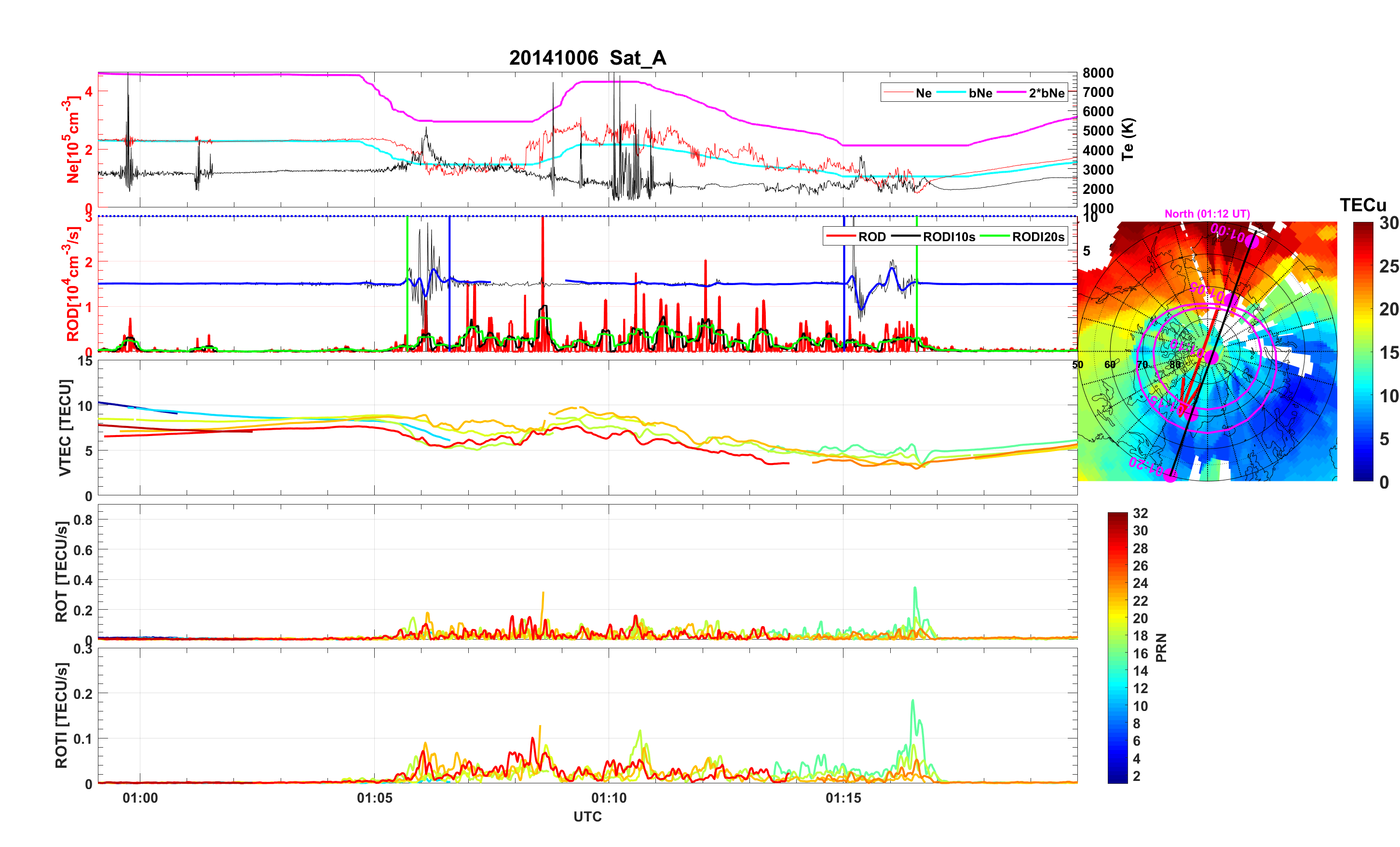Image resolution: width=1400 pixels, height=847 pixels.
Task: Click the TECu colorbar title
Action: [x=1362, y=205]
